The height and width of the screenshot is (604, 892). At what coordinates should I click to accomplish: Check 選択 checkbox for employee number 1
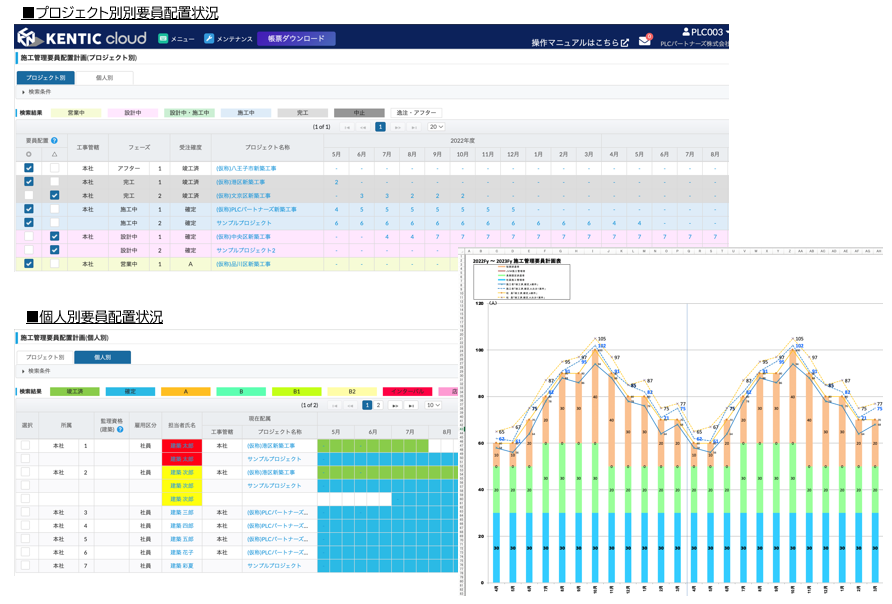tap(25, 445)
